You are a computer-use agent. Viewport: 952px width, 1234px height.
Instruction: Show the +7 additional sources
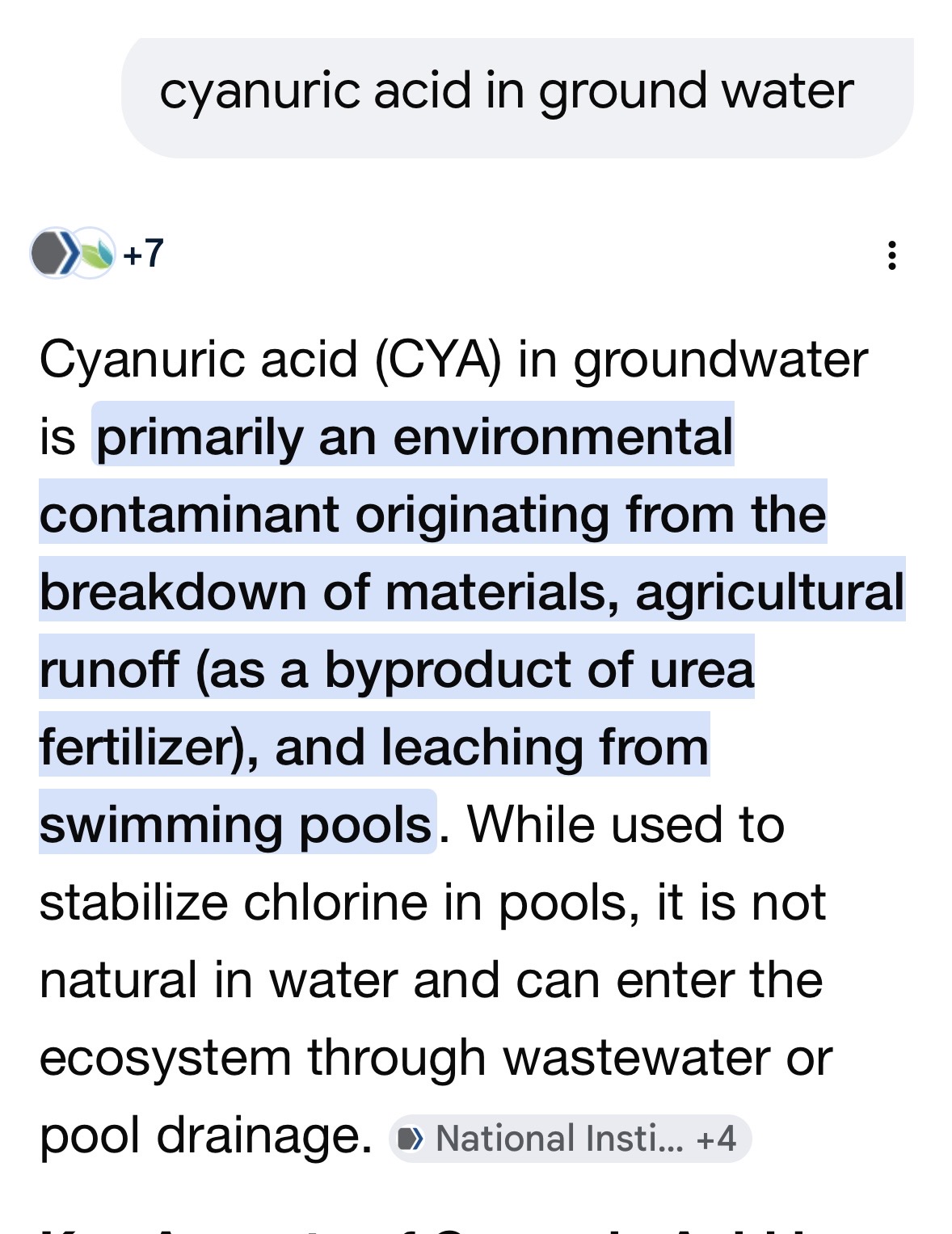[x=144, y=254]
